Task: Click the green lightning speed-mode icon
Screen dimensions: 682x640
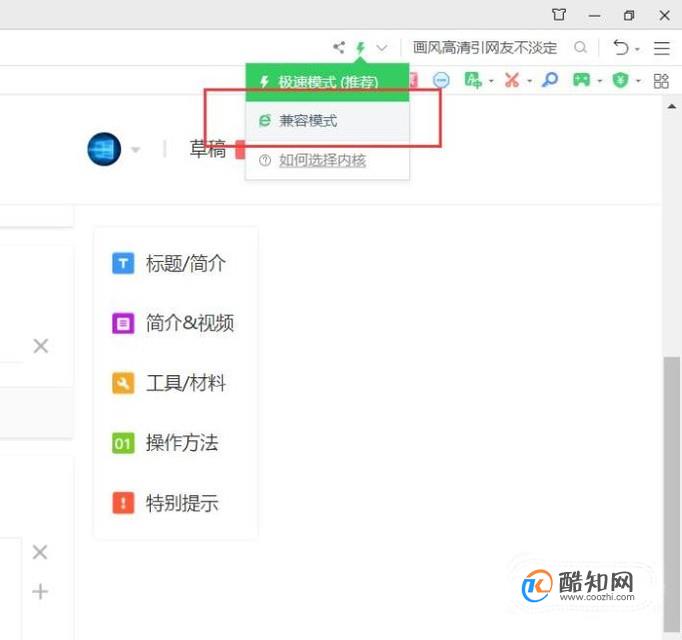Action: point(360,48)
